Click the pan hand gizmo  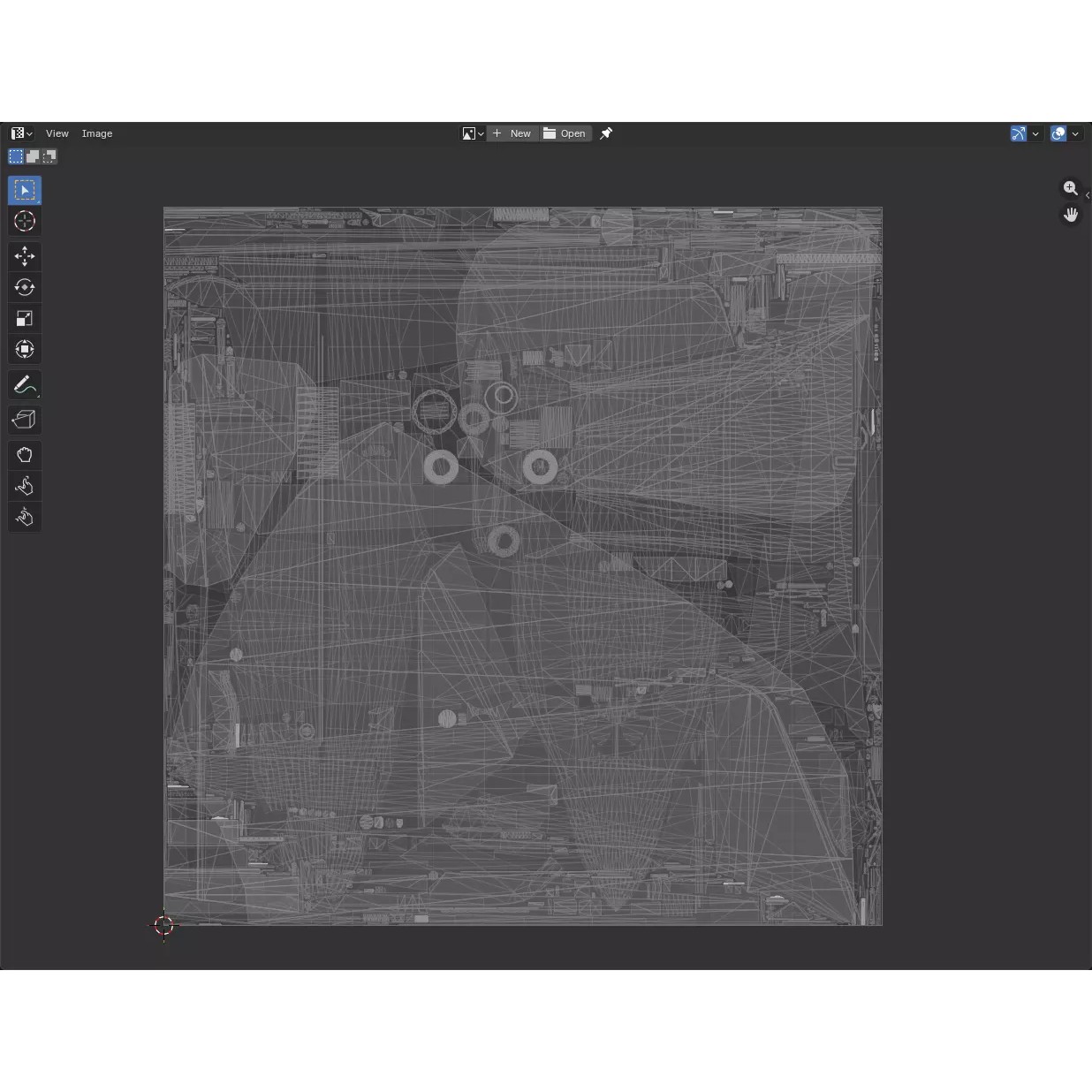pyautogui.click(x=1071, y=215)
